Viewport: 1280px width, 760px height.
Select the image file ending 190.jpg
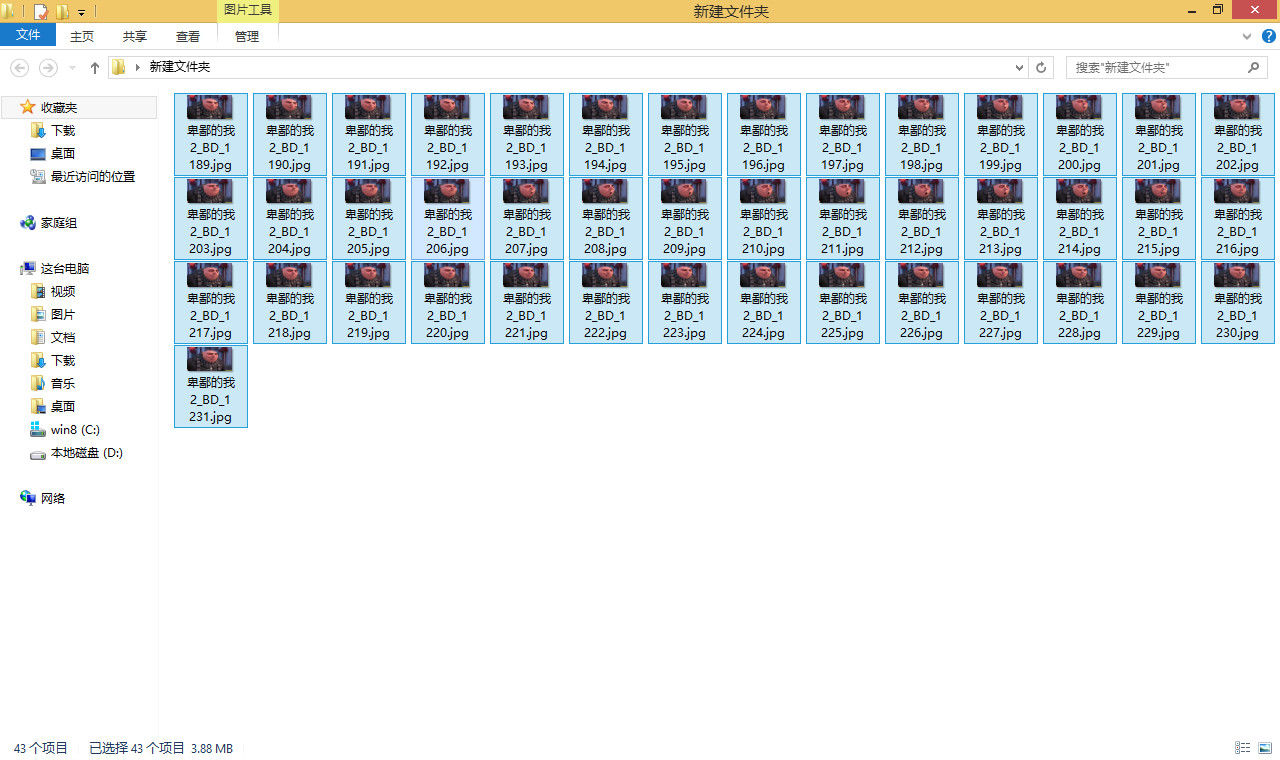tap(290, 135)
